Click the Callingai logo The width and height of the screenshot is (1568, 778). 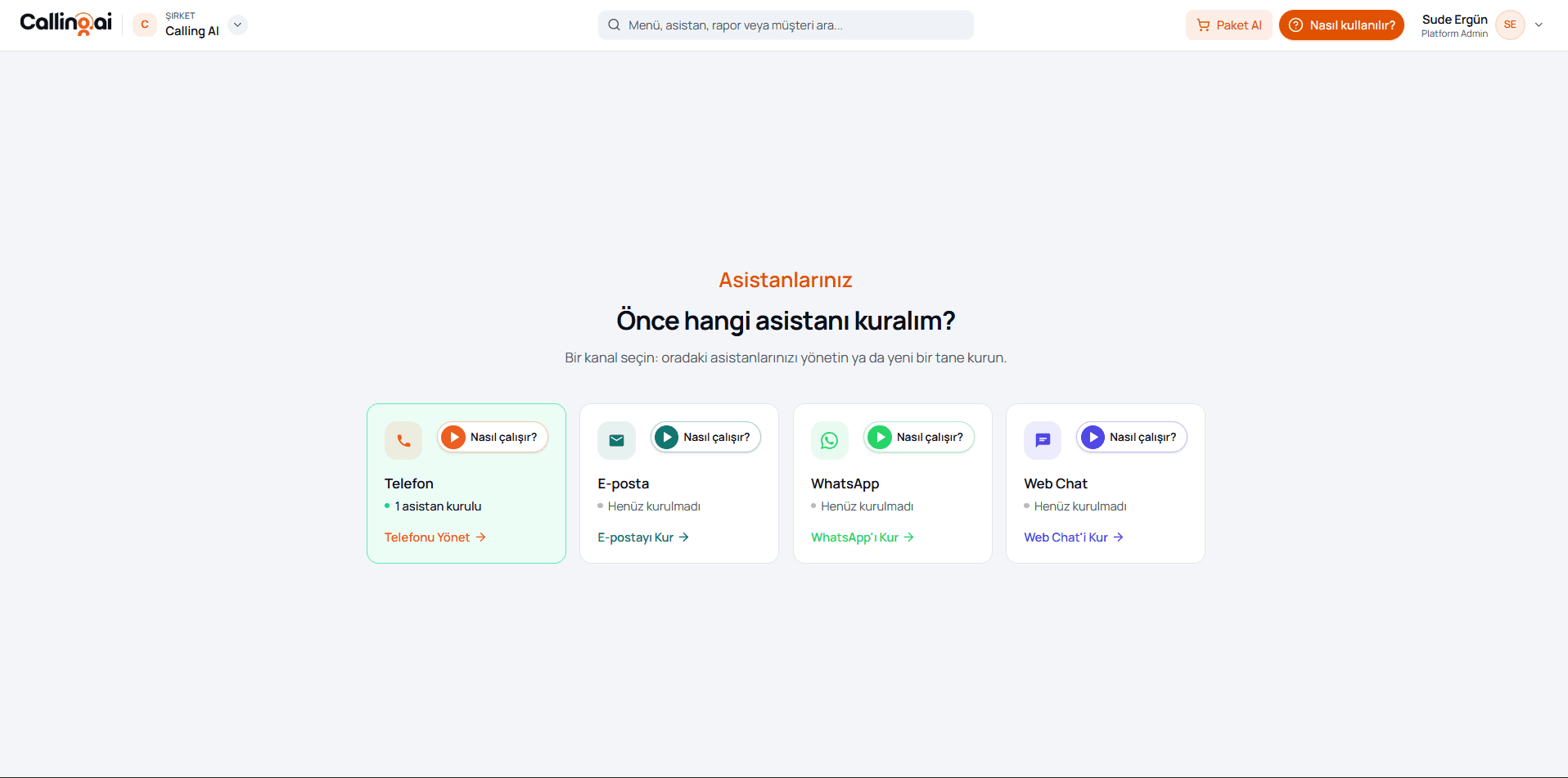pyautogui.click(x=65, y=24)
